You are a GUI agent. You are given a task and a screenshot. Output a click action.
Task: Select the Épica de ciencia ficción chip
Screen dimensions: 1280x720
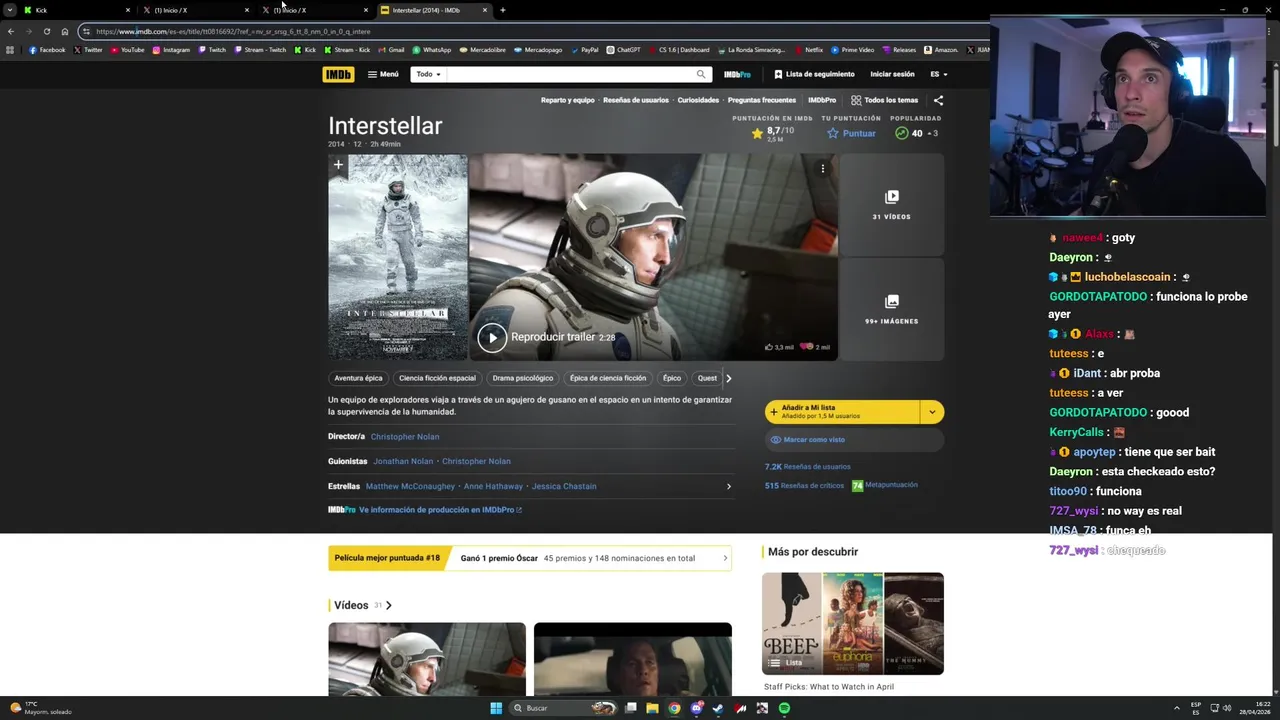click(x=608, y=378)
